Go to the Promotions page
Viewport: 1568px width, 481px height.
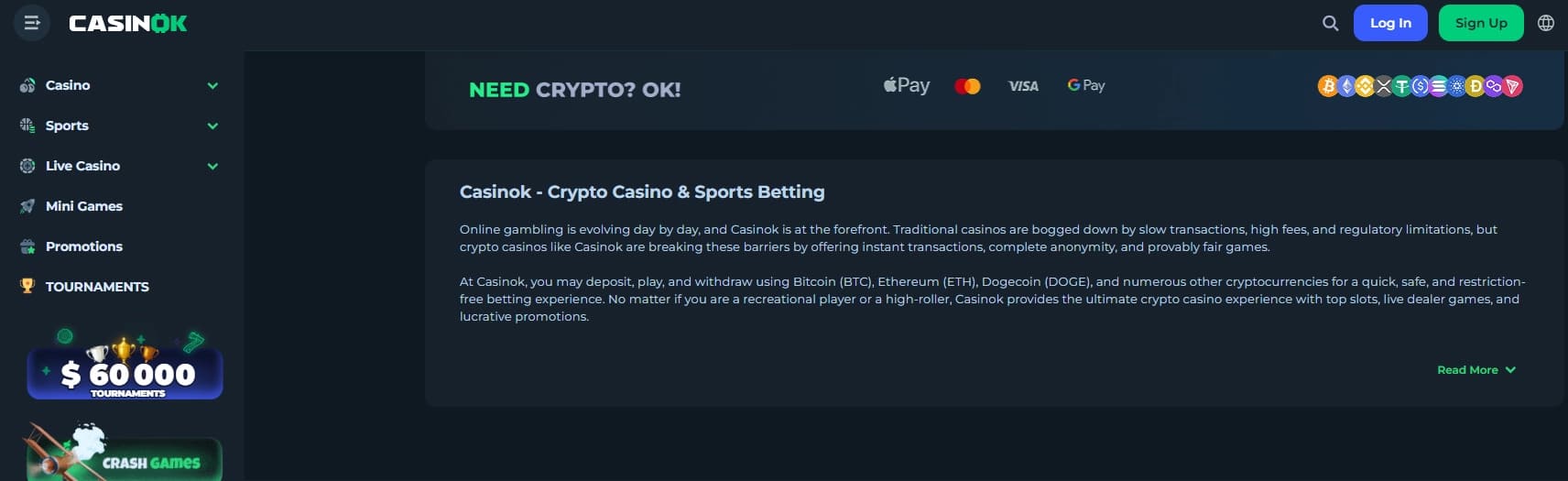point(83,246)
